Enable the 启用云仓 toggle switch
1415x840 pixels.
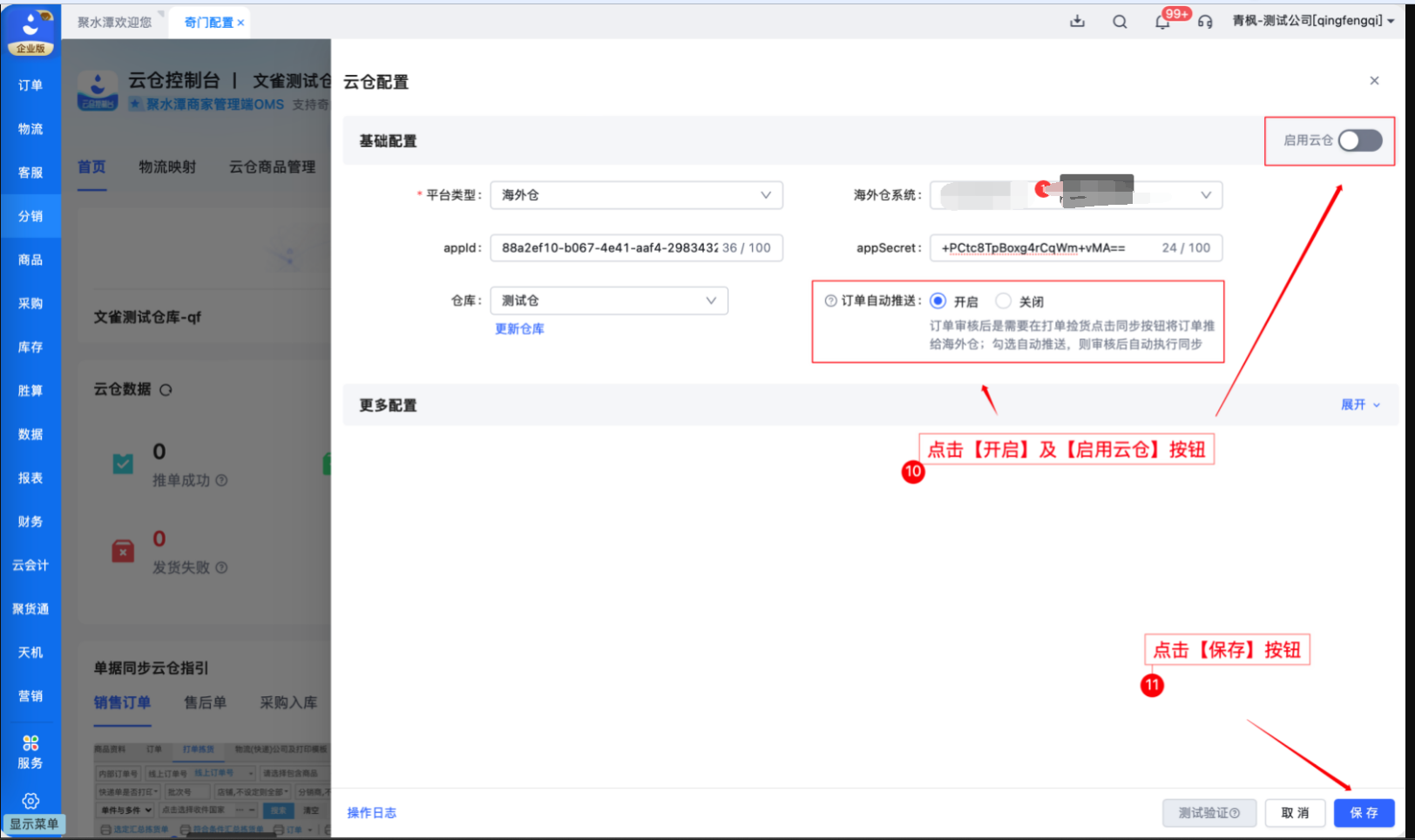(x=1359, y=140)
